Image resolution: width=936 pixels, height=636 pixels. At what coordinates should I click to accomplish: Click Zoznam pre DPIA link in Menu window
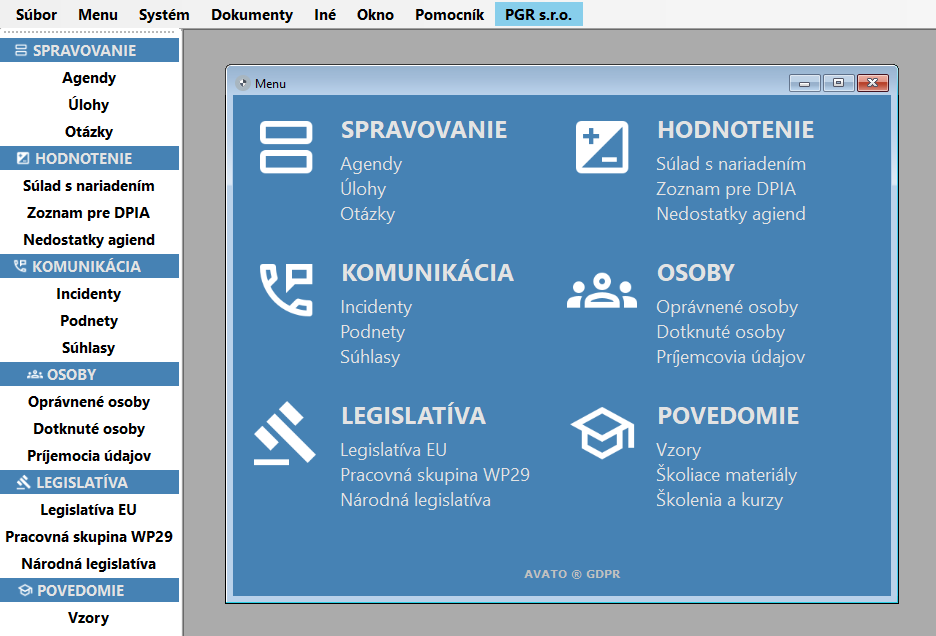click(x=726, y=189)
